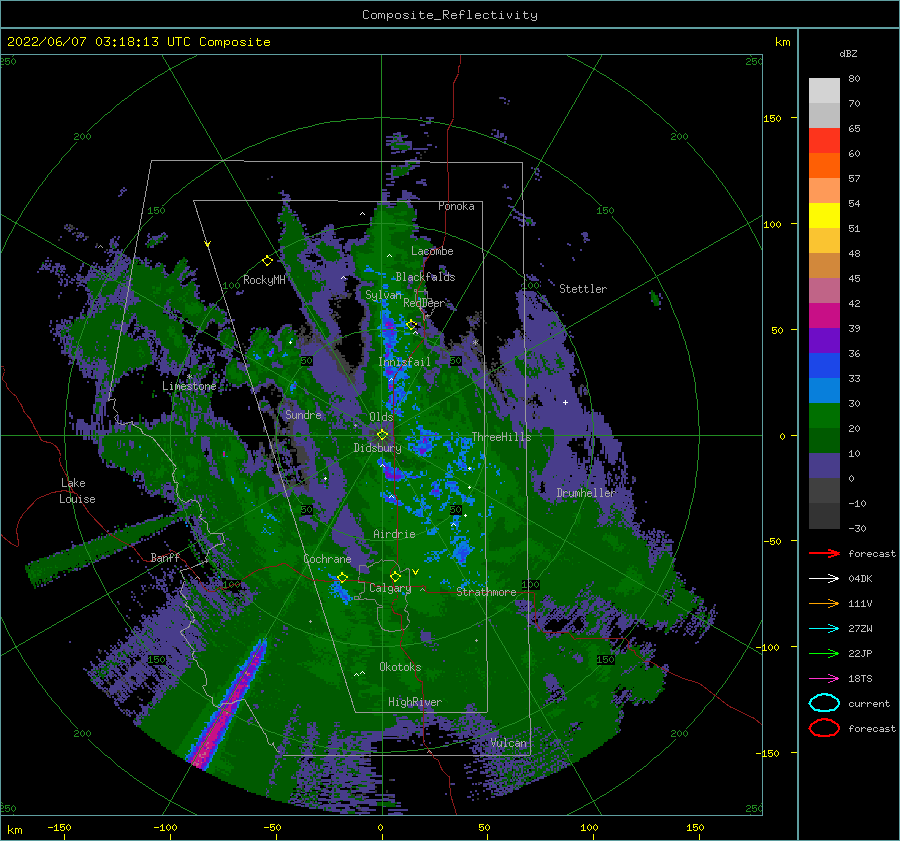This screenshot has width=900, height=841.
Task: Click the 150 tick on right axis
Action: (x=772, y=118)
